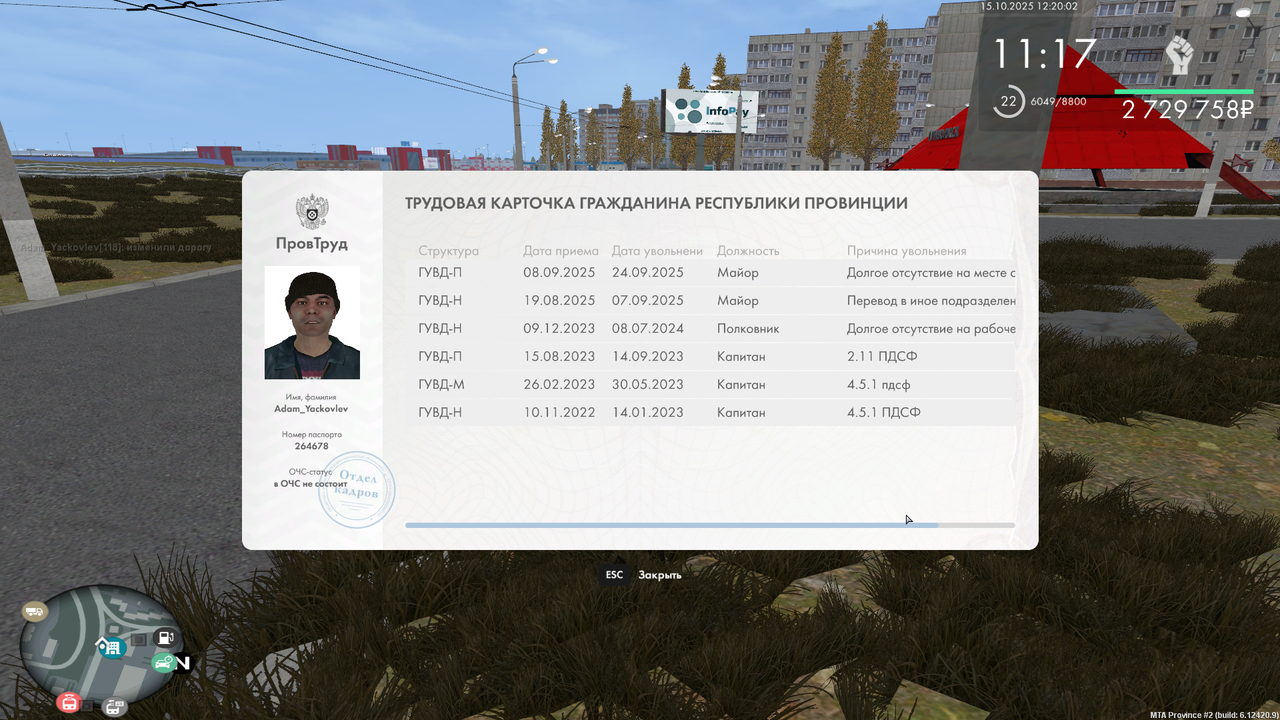Image resolution: width=1280 pixels, height=720 pixels.
Task: Click the horizontal scrollbar under the table
Action: [x=710, y=525]
